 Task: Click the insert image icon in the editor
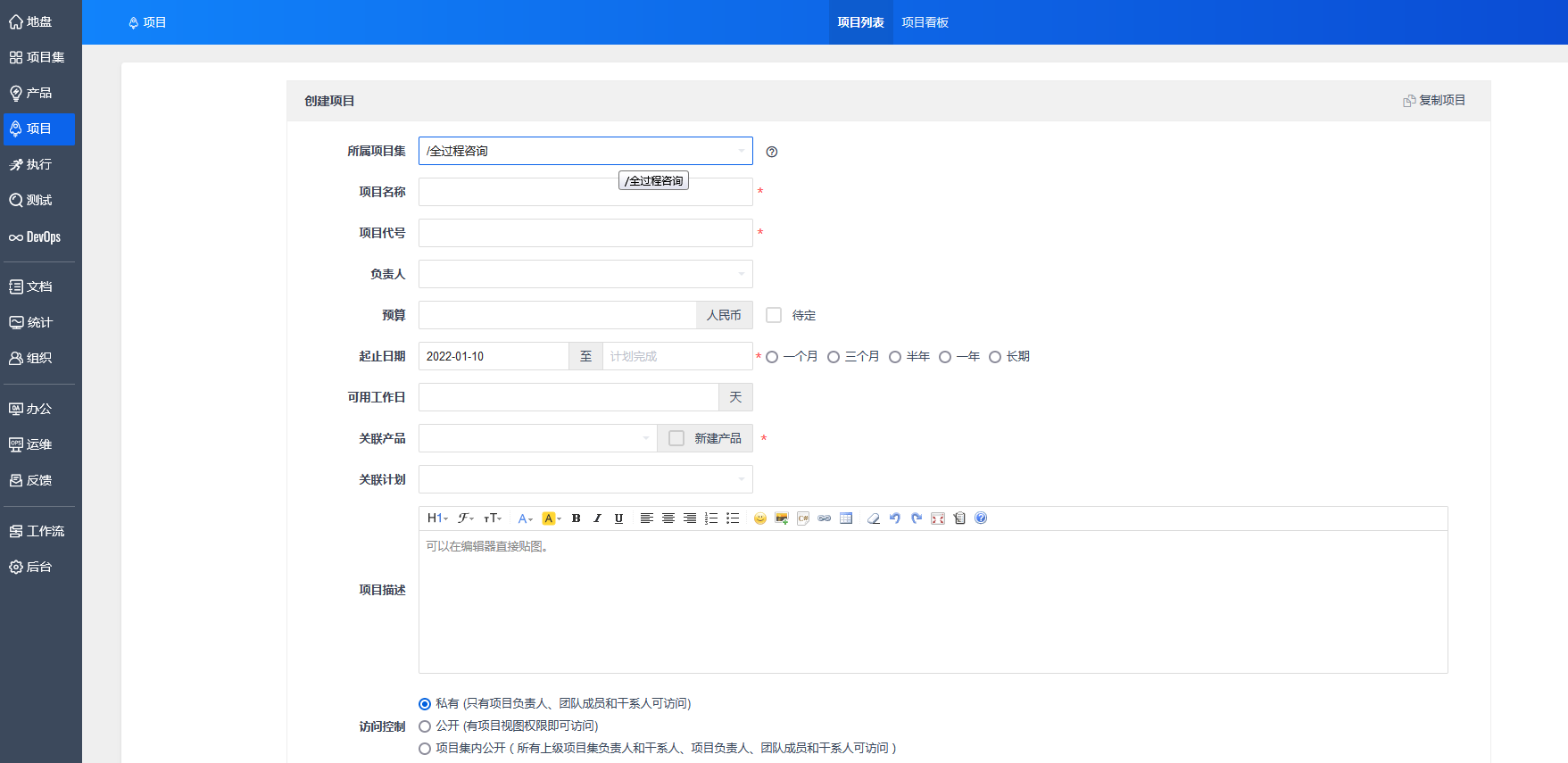(x=782, y=518)
